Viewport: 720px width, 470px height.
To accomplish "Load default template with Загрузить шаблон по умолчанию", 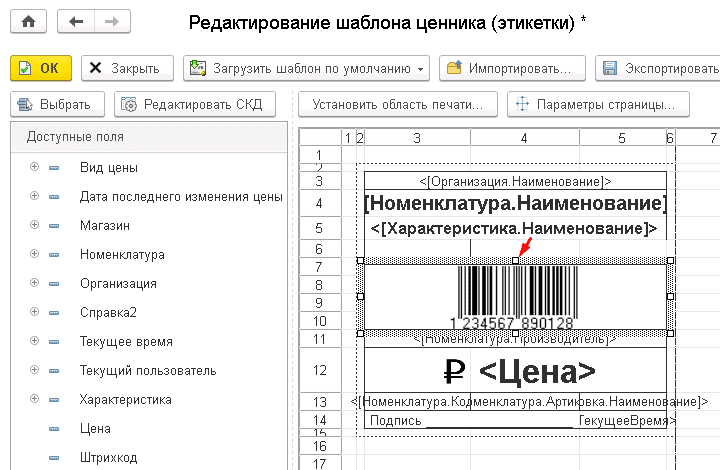I will click(x=307, y=68).
